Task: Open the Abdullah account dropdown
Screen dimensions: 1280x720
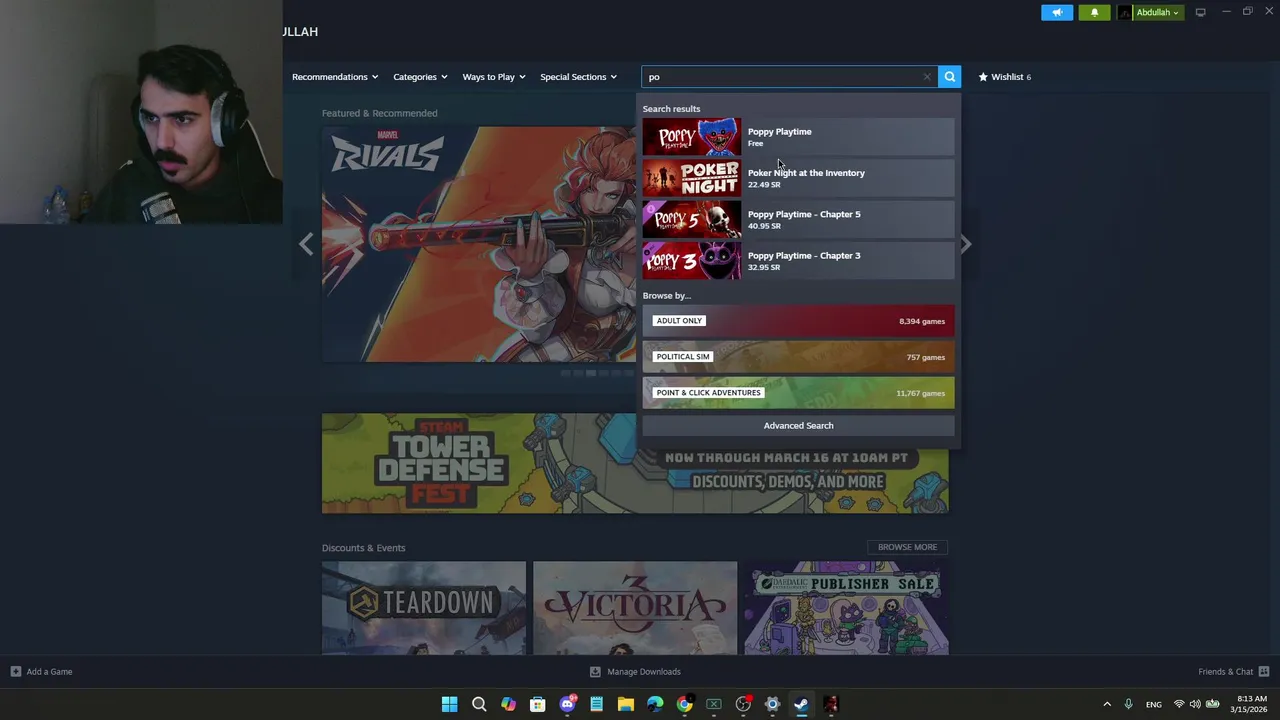Action: [x=1150, y=12]
